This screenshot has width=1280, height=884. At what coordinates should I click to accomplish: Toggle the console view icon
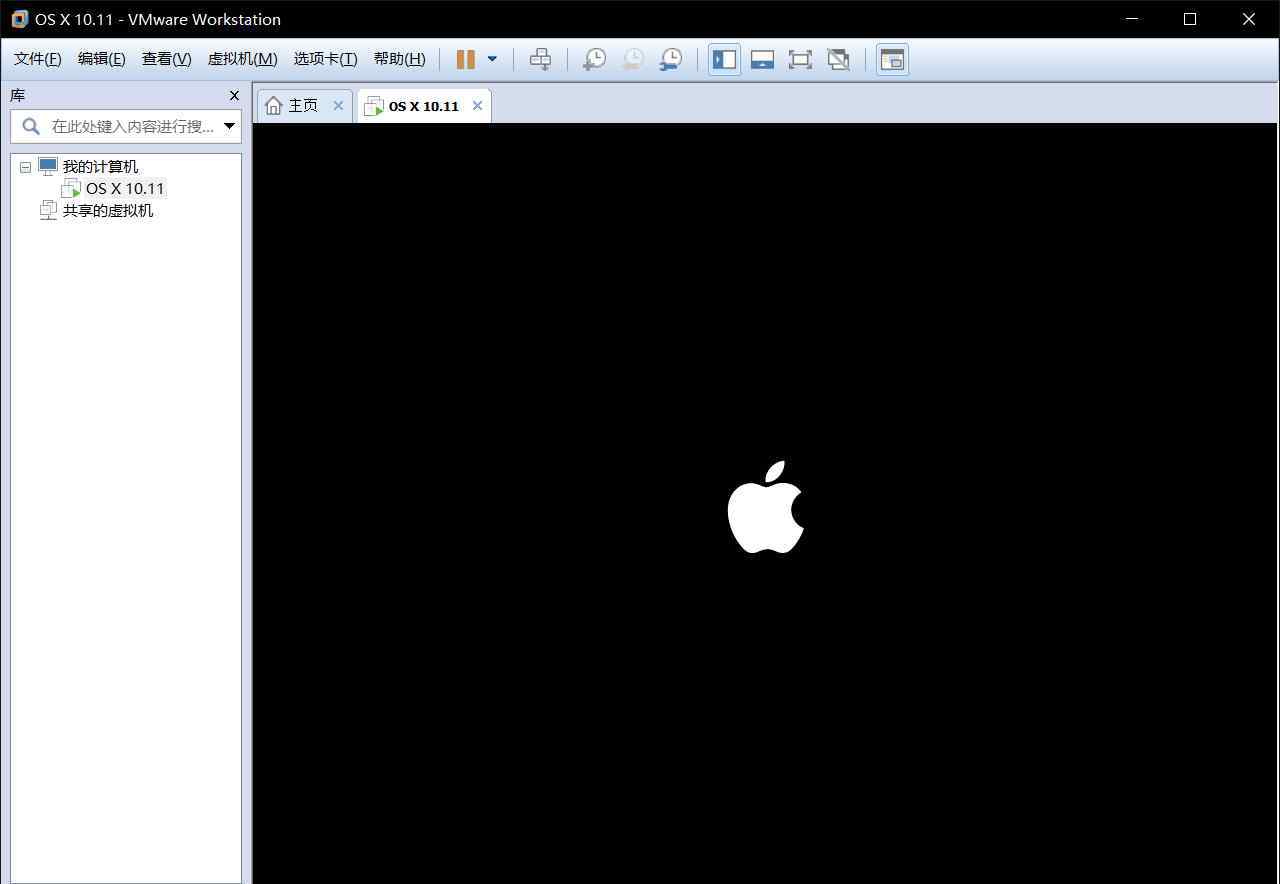click(892, 59)
